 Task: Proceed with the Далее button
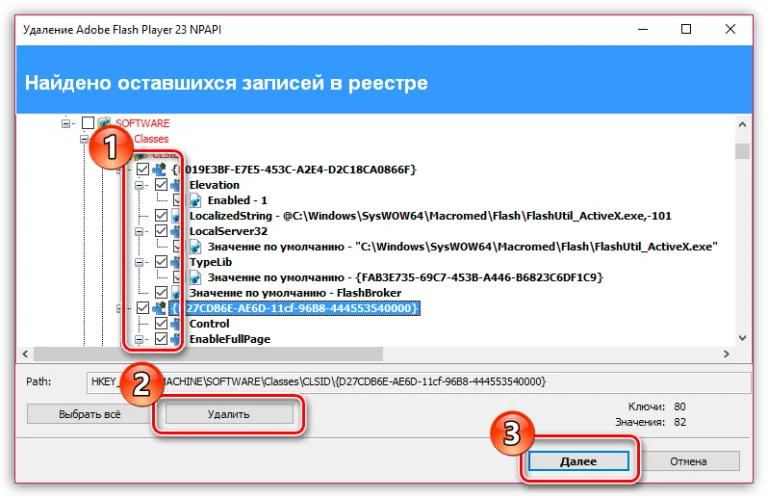[578, 461]
